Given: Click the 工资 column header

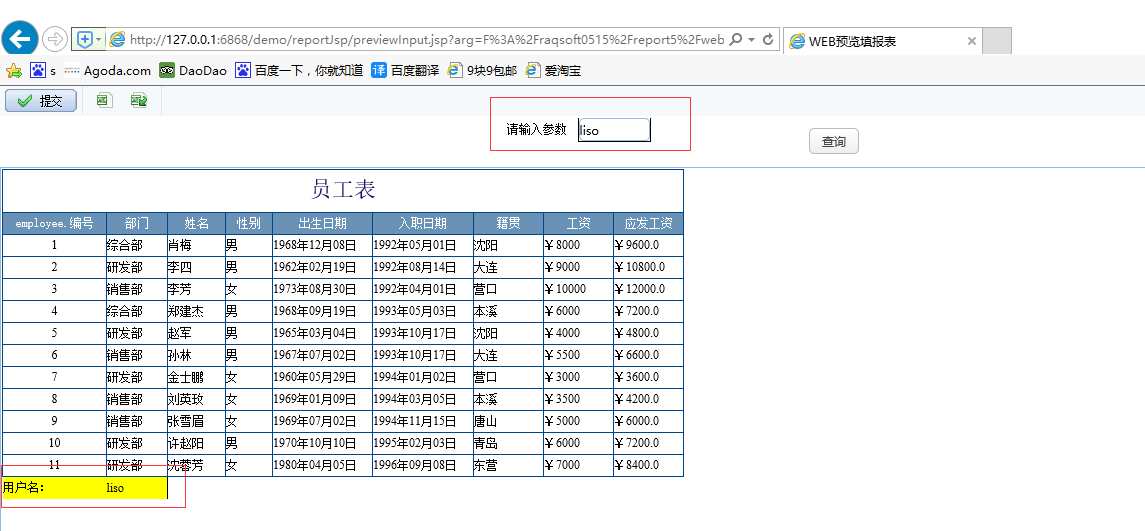Looking at the screenshot, I should pyautogui.click(x=578, y=223).
